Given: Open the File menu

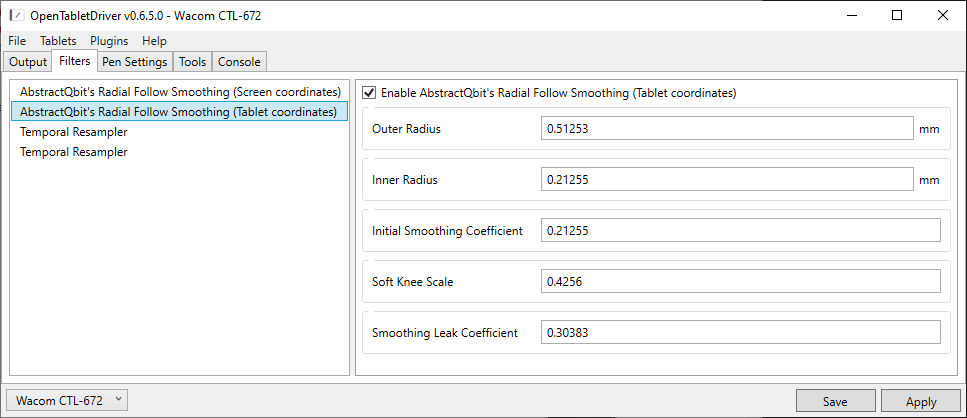Looking at the screenshot, I should pyautogui.click(x=17, y=41).
